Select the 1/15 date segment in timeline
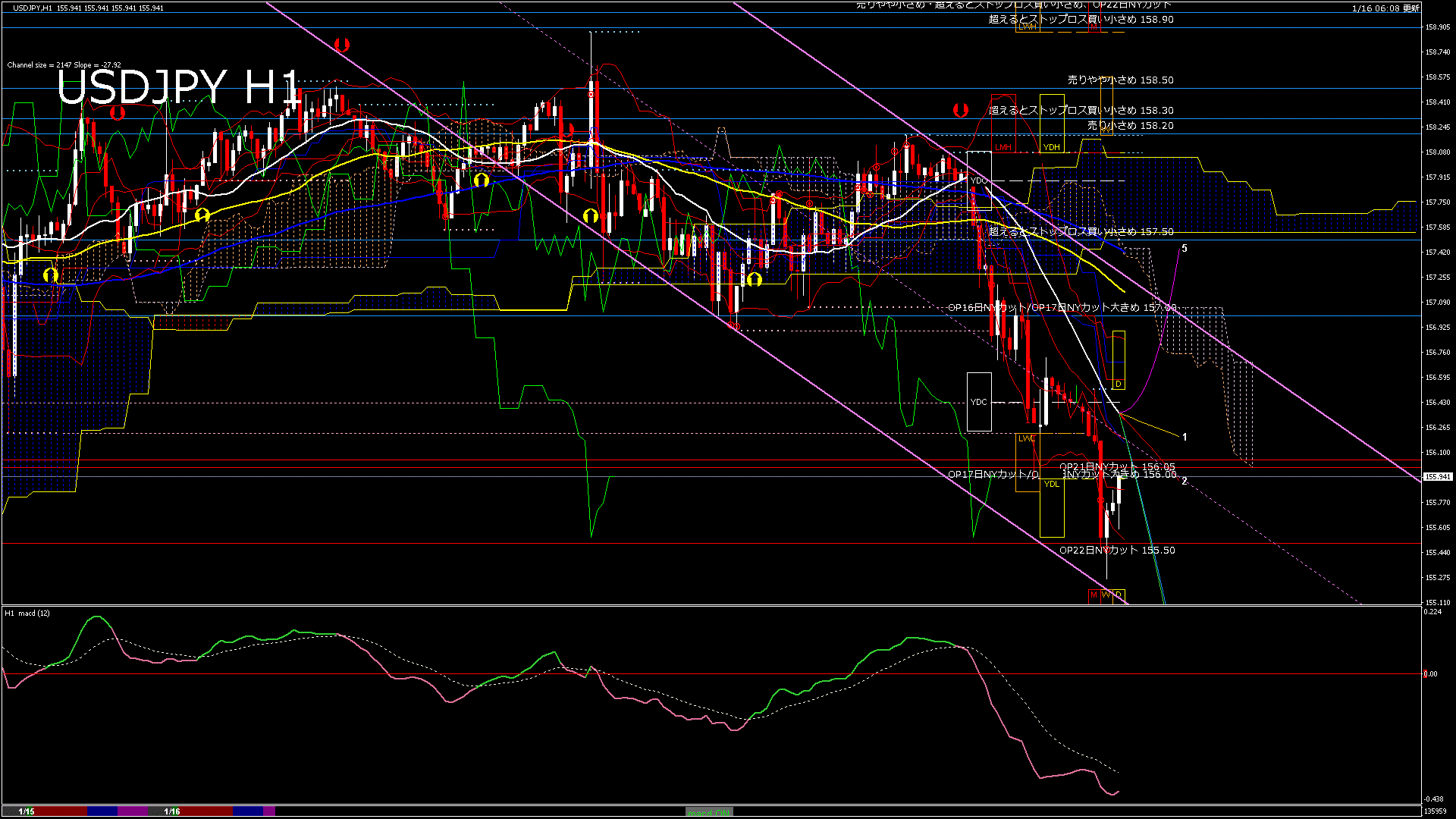This screenshot has width=1456, height=819. click(x=27, y=811)
